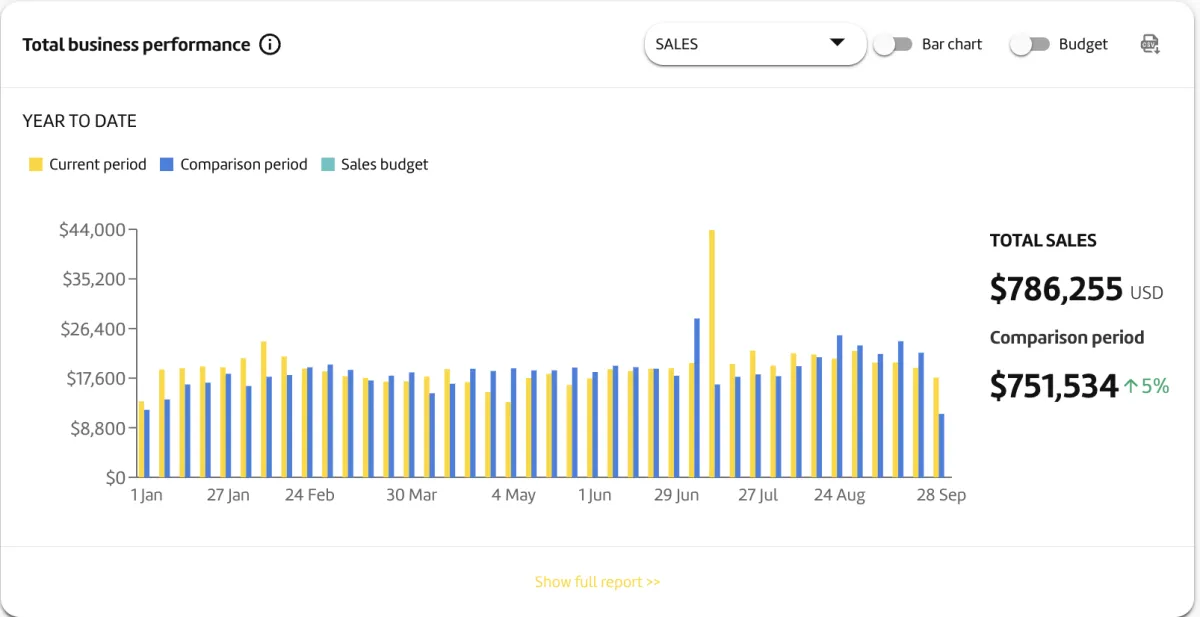1200x617 pixels.
Task: Click the caret arrow in the SALES selector
Action: (x=837, y=43)
